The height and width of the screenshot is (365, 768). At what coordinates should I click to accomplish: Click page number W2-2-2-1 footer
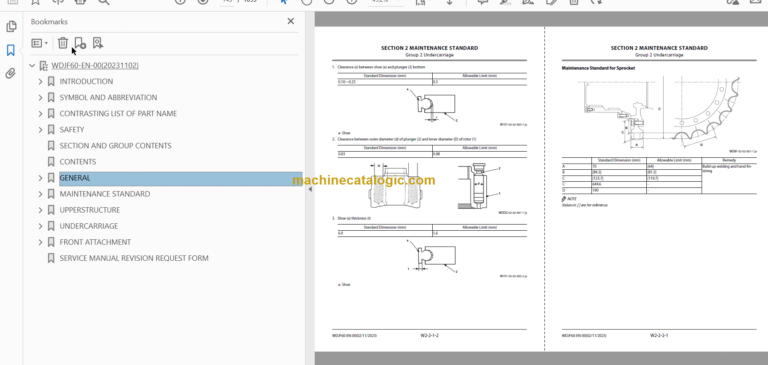point(659,336)
